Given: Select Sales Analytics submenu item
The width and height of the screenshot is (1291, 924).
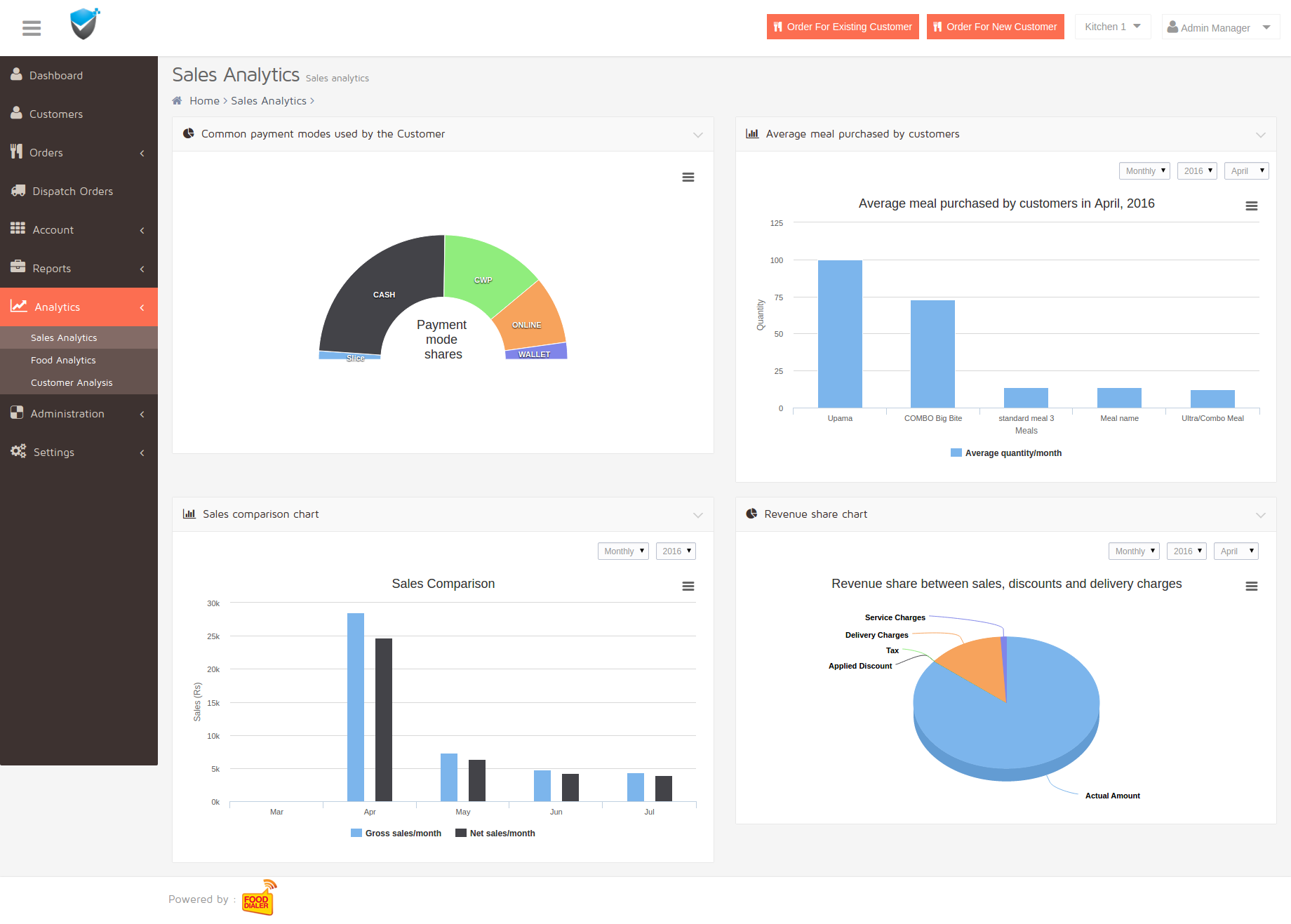Looking at the screenshot, I should [79, 337].
